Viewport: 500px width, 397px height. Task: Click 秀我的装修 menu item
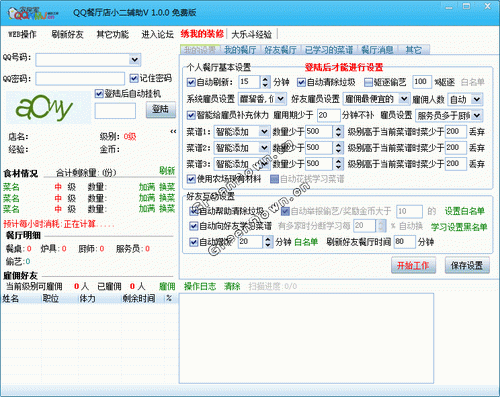[202, 34]
